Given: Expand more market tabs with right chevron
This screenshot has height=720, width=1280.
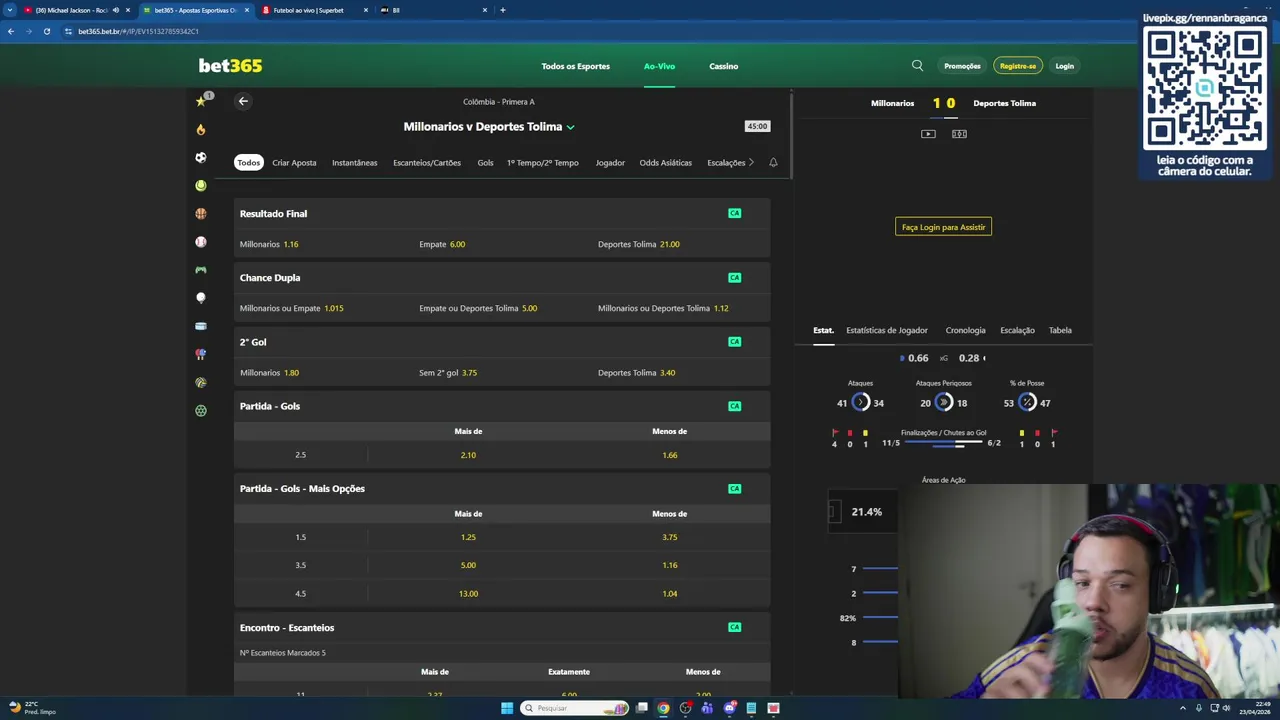Looking at the screenshot, I should (751, 162).
